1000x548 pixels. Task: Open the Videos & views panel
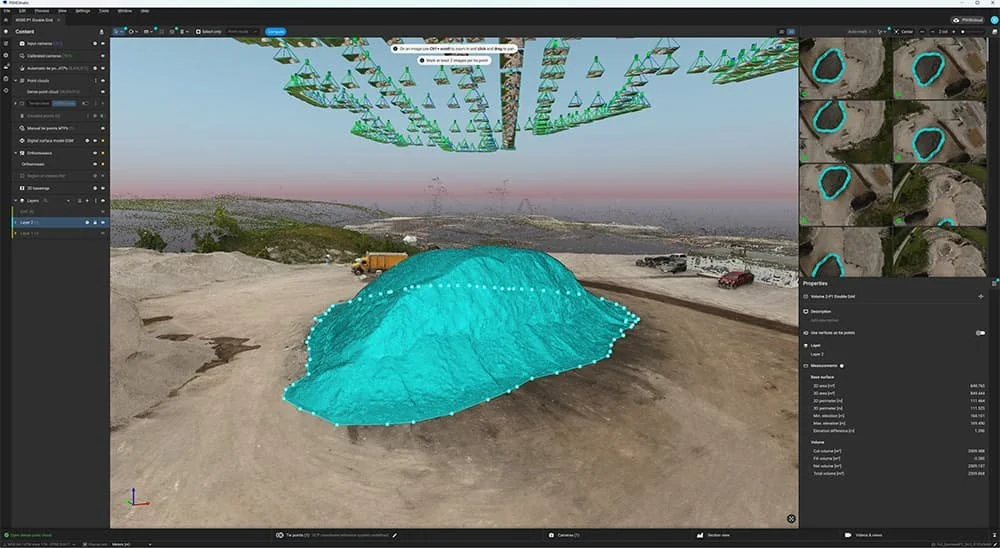[x=864, y=535]
